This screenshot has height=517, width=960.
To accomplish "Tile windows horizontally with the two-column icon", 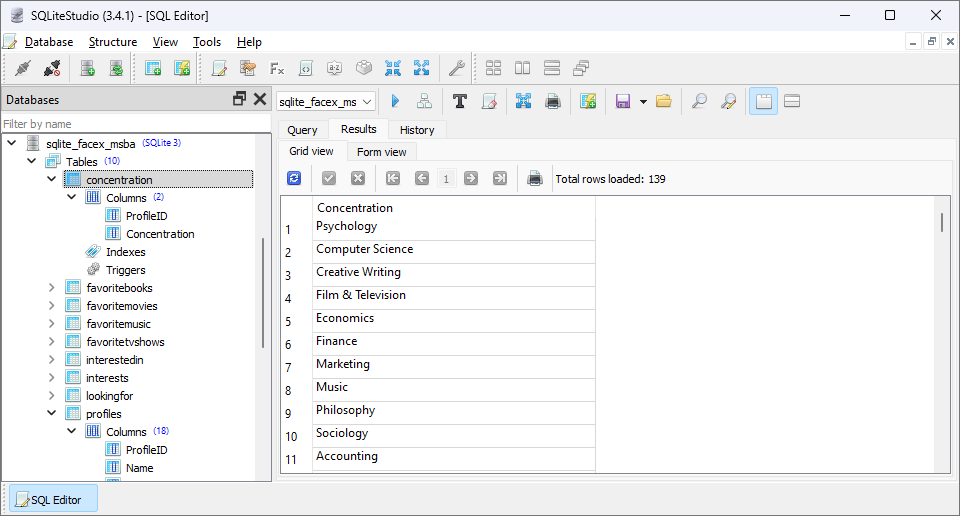I will (522, 68).
